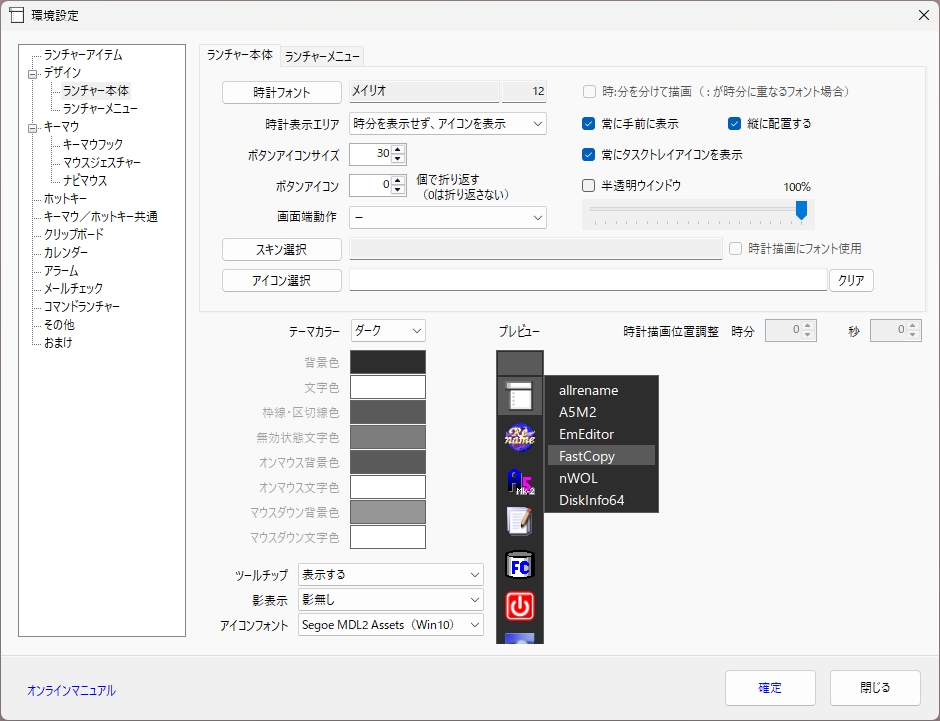Click the 枠線・区切線色 color swatch
This screenshot has height=721, width=940.
pos(388,412)
